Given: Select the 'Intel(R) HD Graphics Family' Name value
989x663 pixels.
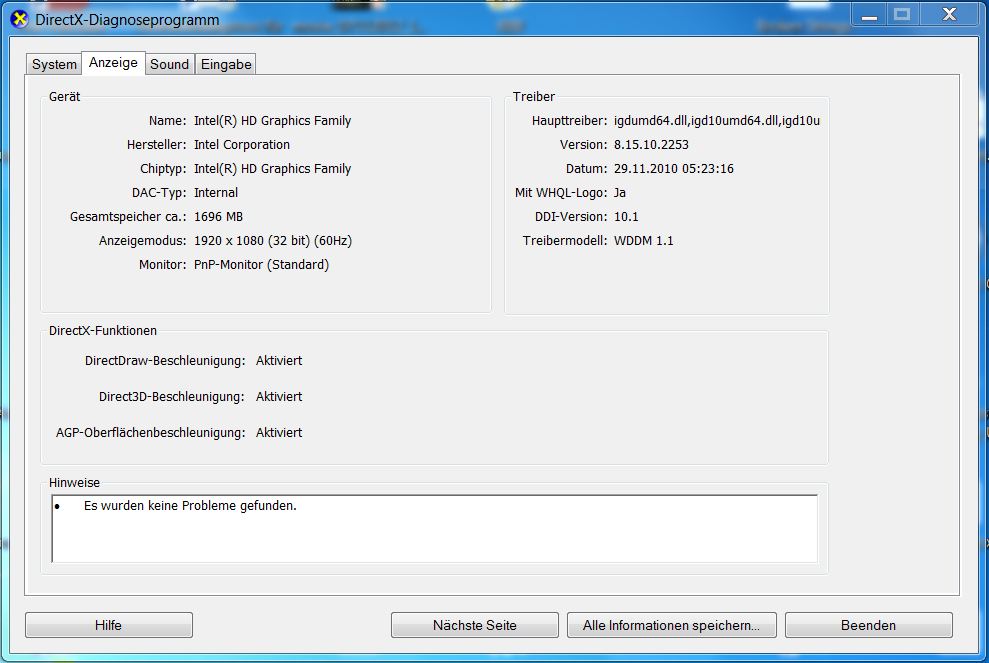Looking at the screenshot, I should pyautogui.click(x=272, y=120).
